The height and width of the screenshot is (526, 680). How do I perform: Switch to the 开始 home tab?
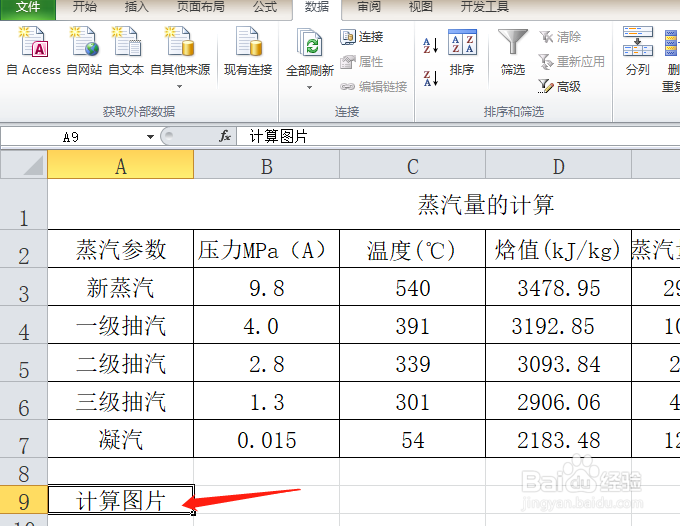(x=85, y=7)
